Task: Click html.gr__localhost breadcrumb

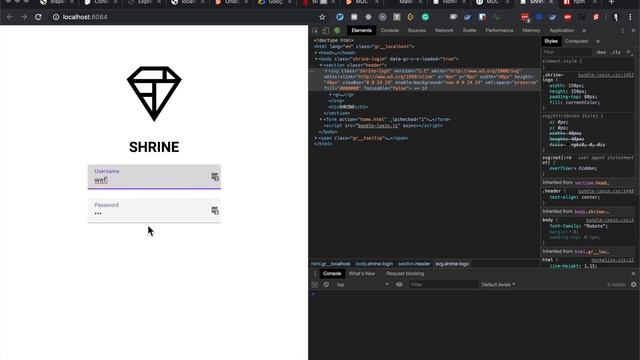Action: [x=331, y=264]
